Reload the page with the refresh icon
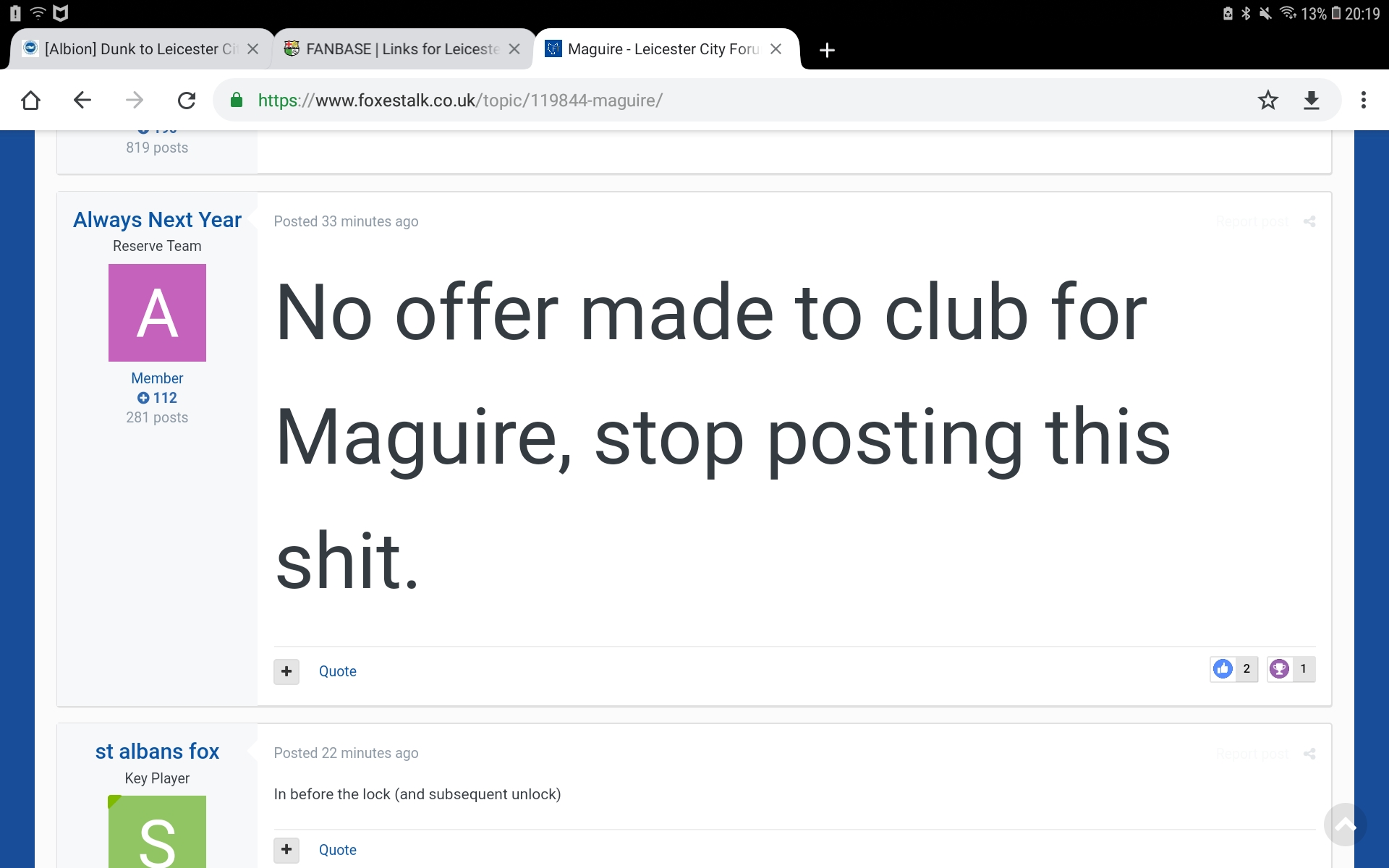Screen dimensions: 1389x868 tap(187, 101)
